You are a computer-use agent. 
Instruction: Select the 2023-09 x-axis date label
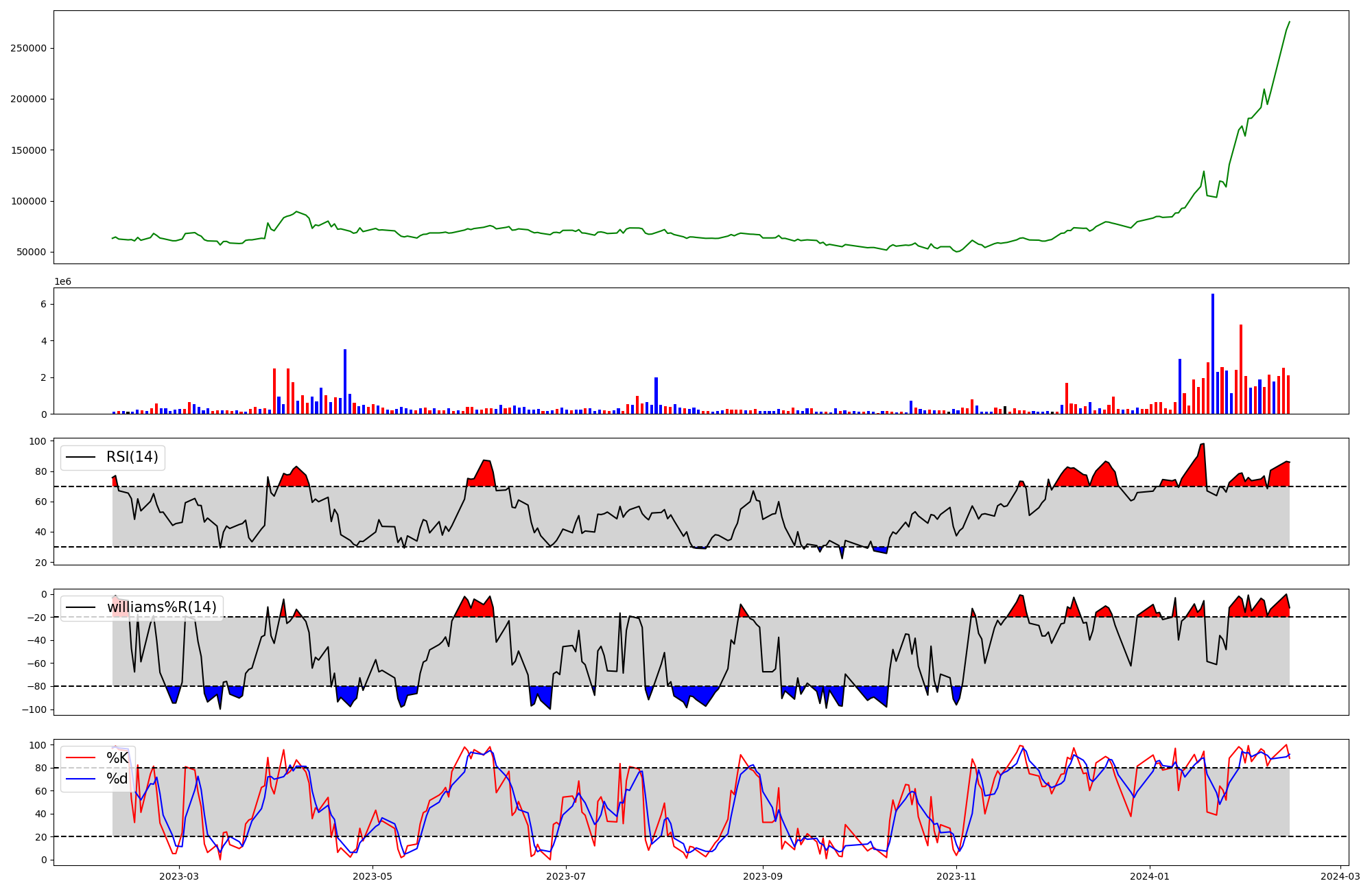pyautogui.click(x=763, y=876)
